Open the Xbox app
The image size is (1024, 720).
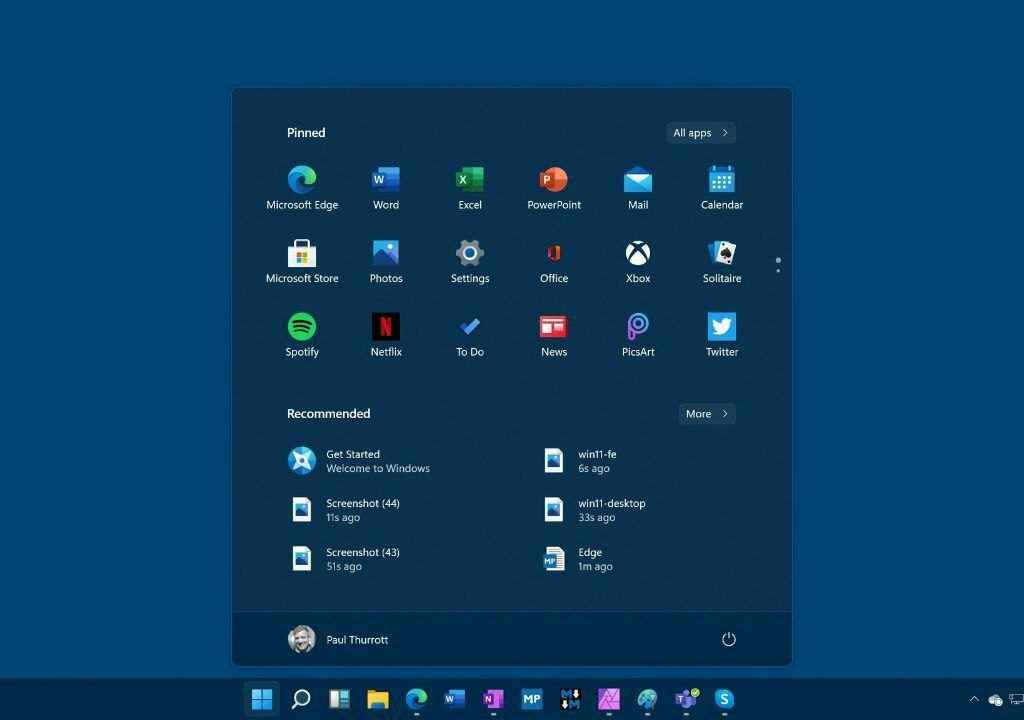point(638,261)
